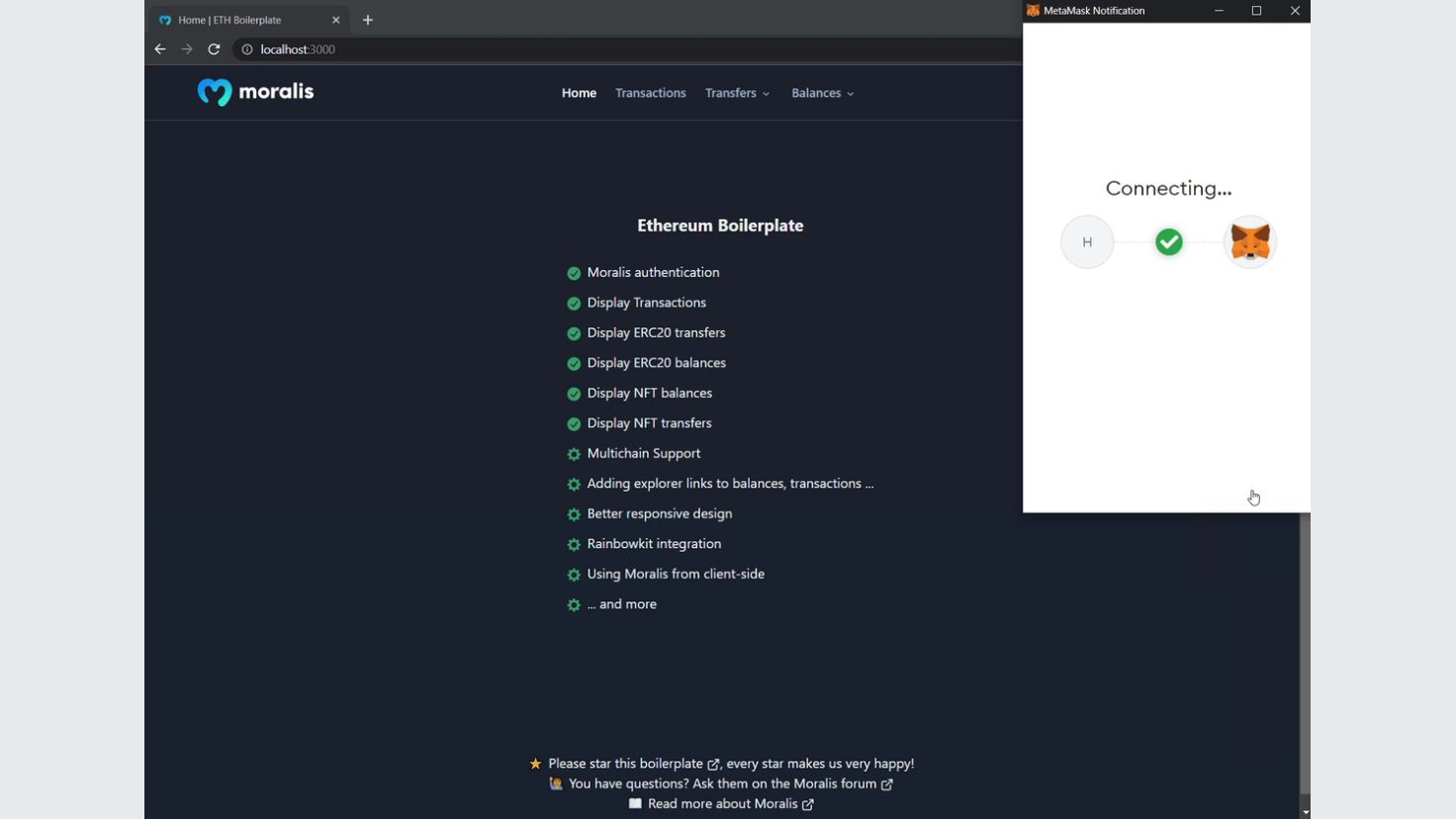
Task: Click checkmark icon beside Display Transactions
Action: [574, 303]
